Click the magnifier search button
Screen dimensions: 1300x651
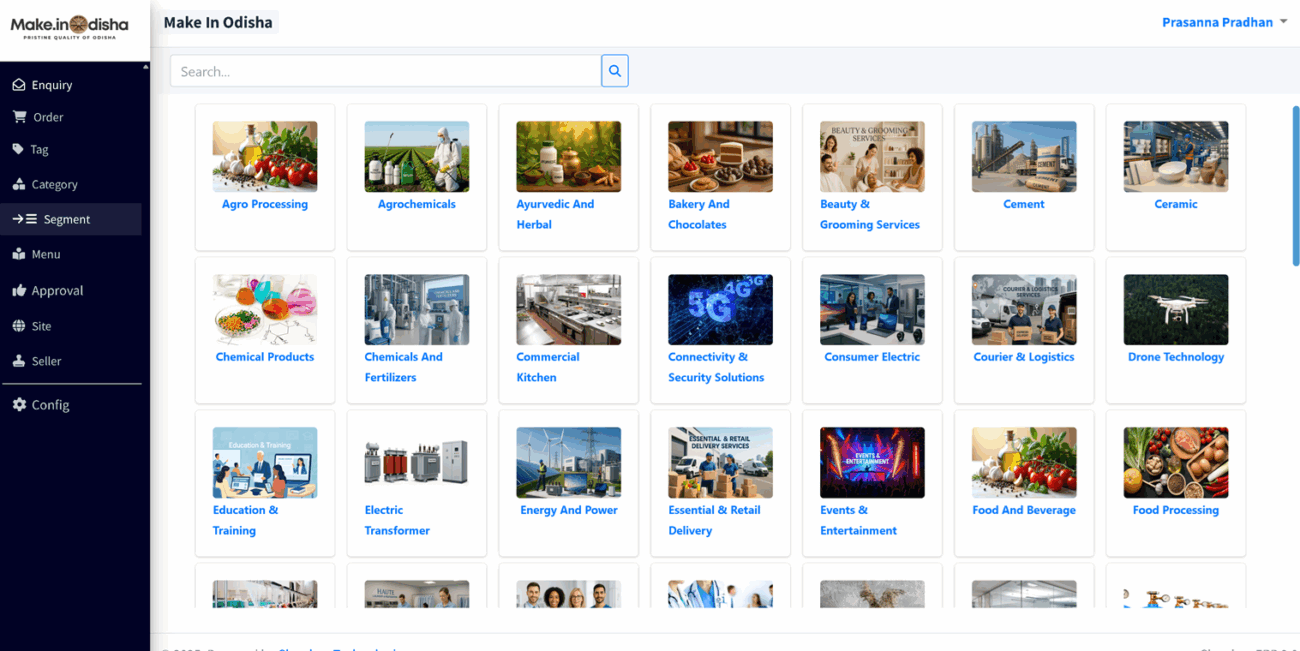coord(615,71)
